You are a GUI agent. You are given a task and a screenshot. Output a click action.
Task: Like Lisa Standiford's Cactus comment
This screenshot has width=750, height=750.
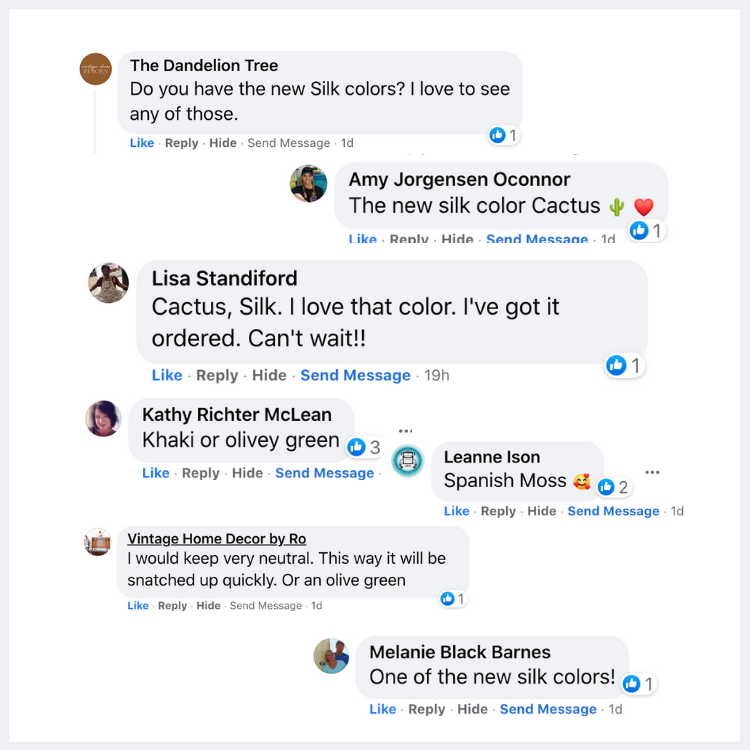(x=167, y=375)
